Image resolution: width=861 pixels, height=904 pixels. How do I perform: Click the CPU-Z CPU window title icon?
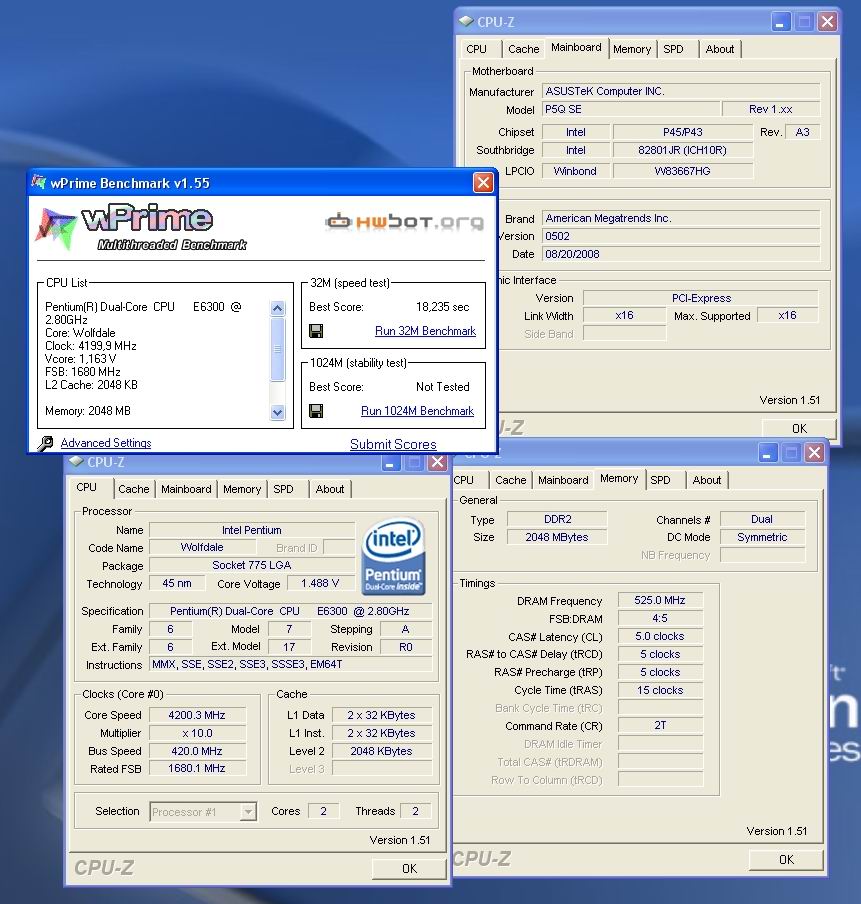(x=76, y=461)
